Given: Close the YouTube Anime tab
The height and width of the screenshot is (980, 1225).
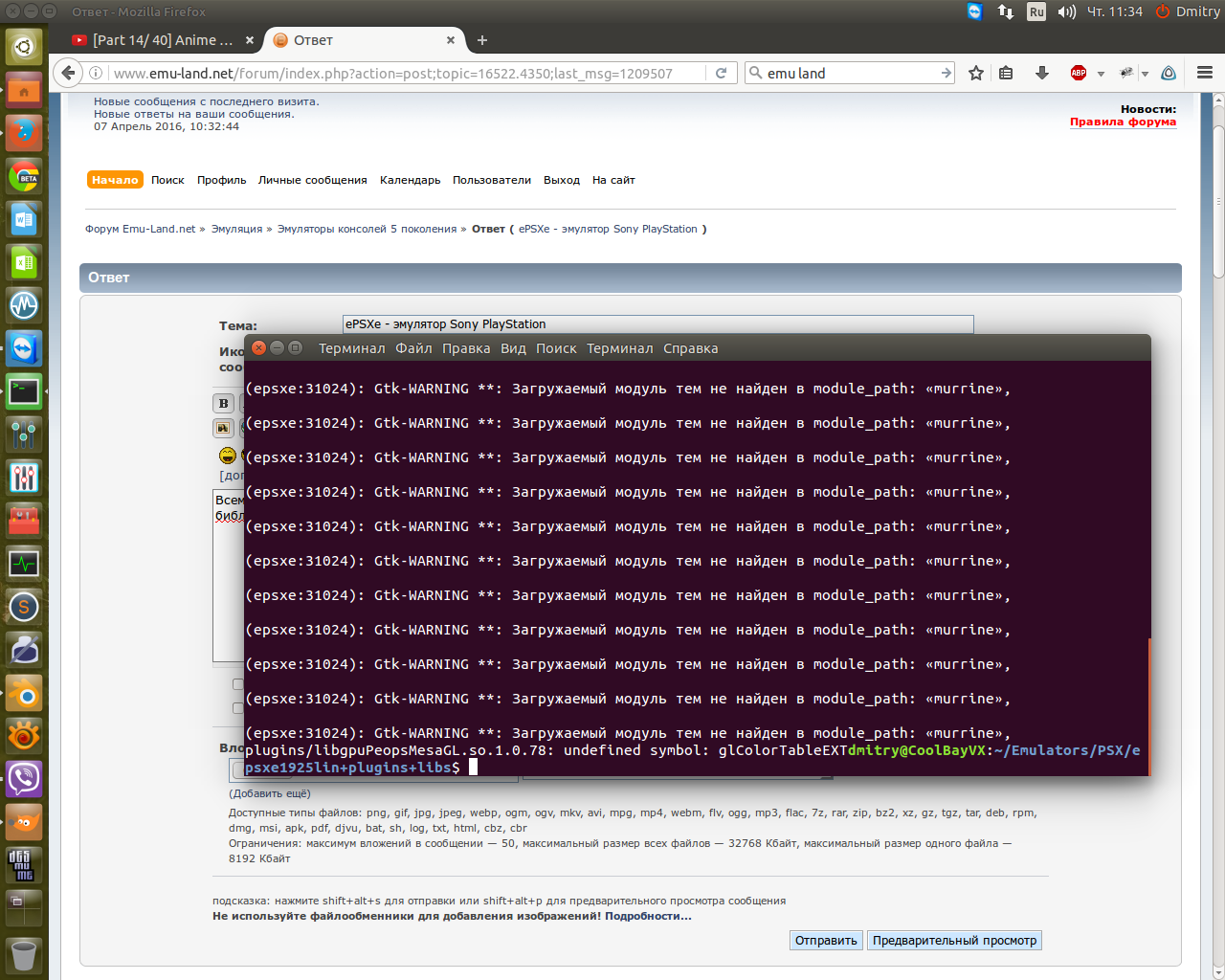Looking at the screenshot, I should click(250, 40).
